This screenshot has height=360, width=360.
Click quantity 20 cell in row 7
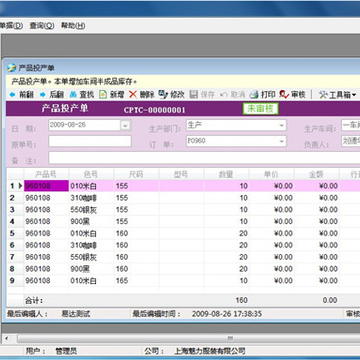226,257
